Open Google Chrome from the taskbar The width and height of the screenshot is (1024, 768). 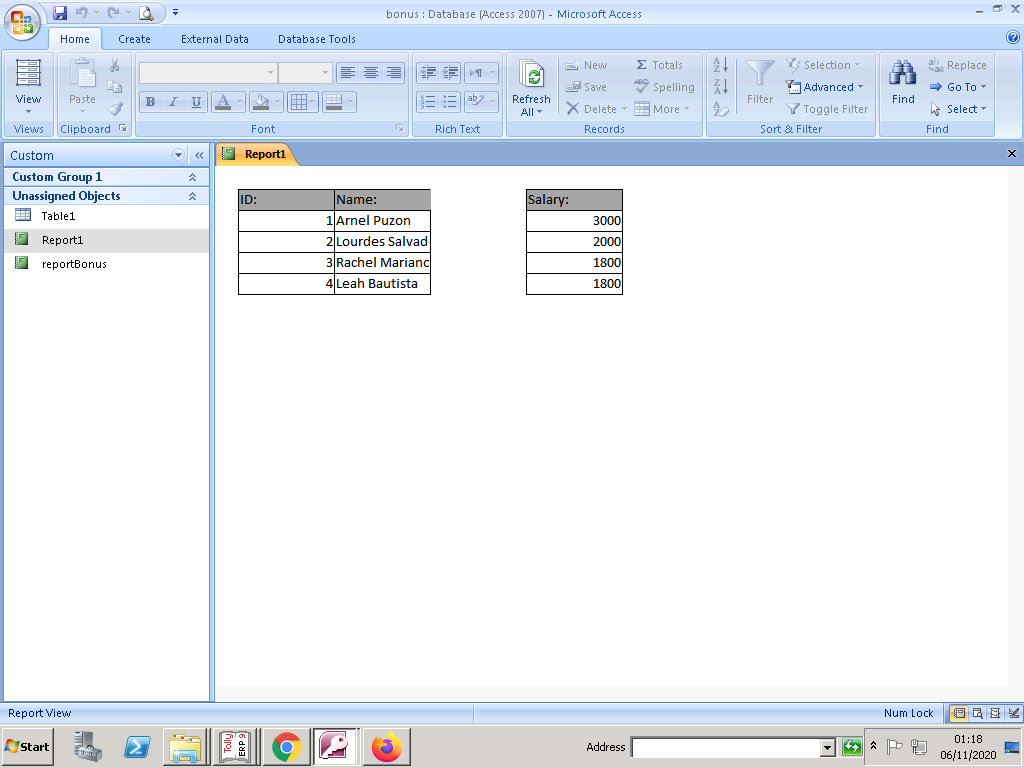(286, 746)
